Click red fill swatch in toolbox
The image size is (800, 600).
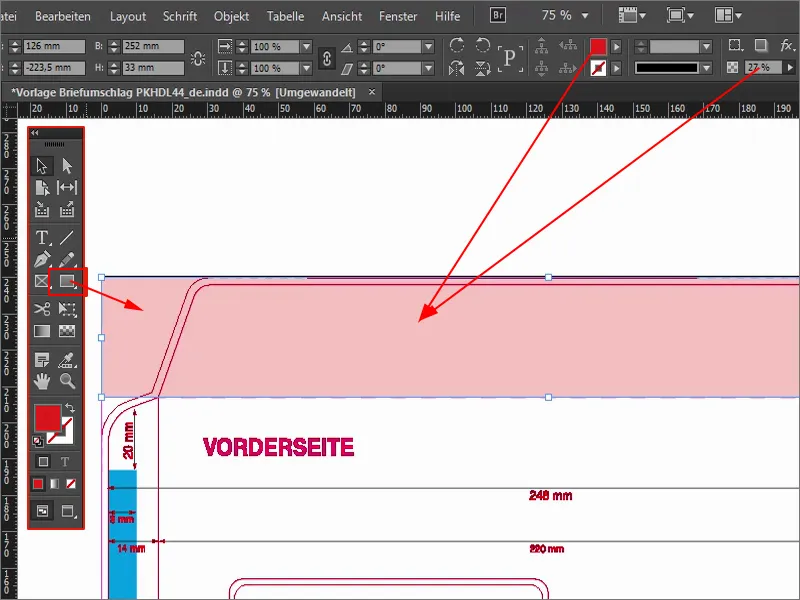[47, 418]
